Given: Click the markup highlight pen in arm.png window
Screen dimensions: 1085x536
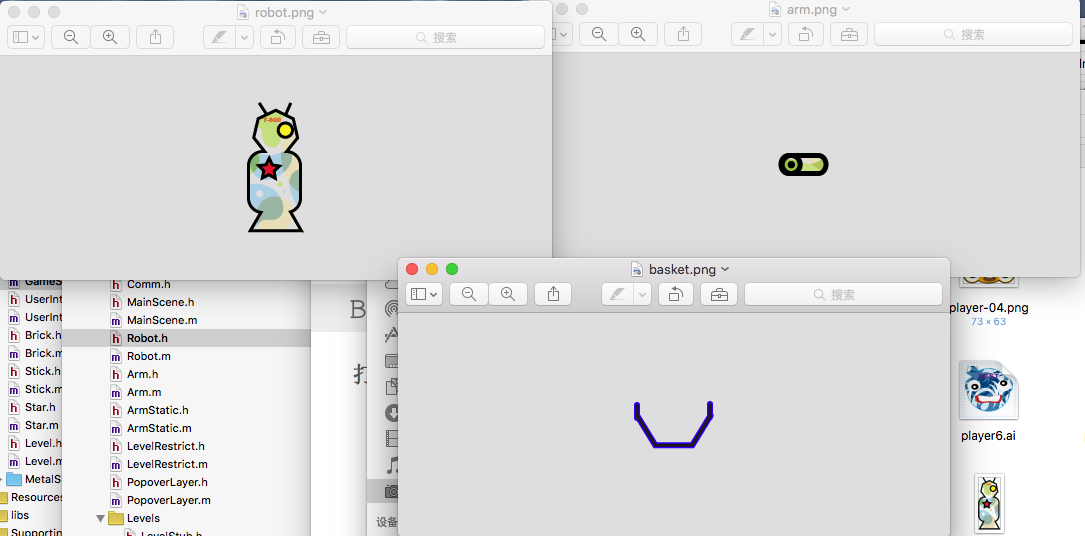Looking at the screenshot, I should (x=747, y=34).
